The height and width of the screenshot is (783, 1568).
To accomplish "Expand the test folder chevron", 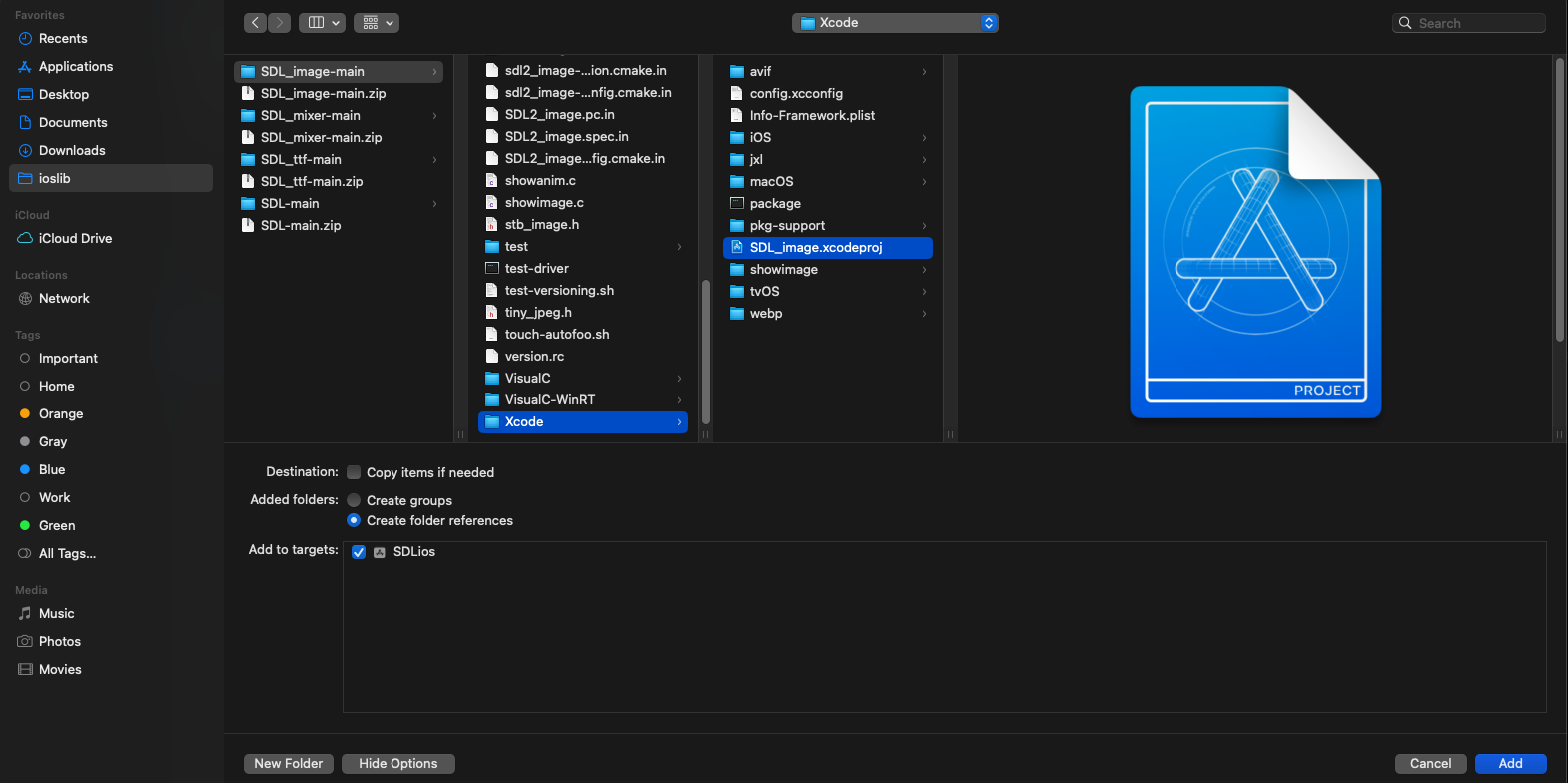I will pos(679,246).
